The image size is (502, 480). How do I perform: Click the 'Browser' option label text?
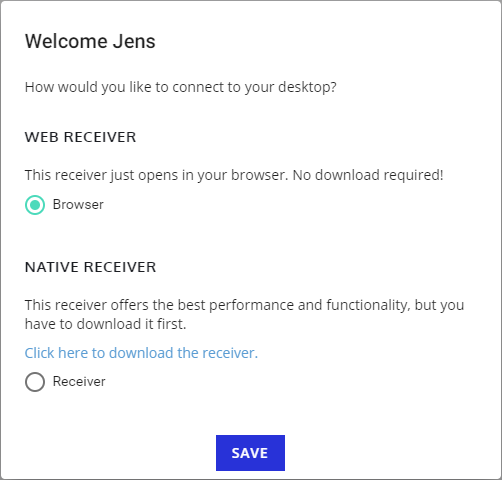coord(78,205)
